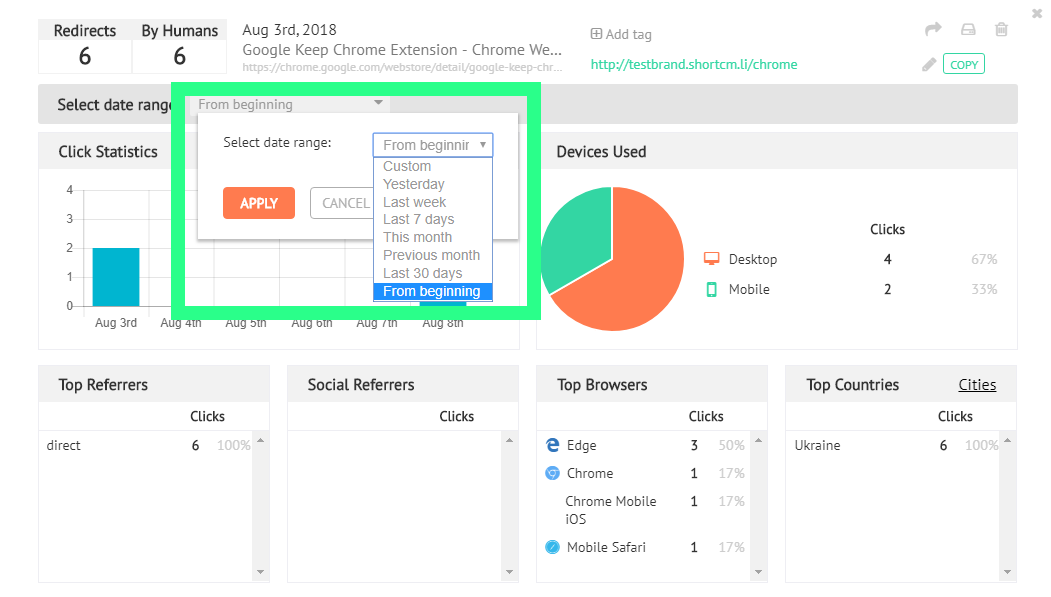This screenshot has width=1051, height=597.
Task: Click the Edge browser name
Action: (581, 446)
